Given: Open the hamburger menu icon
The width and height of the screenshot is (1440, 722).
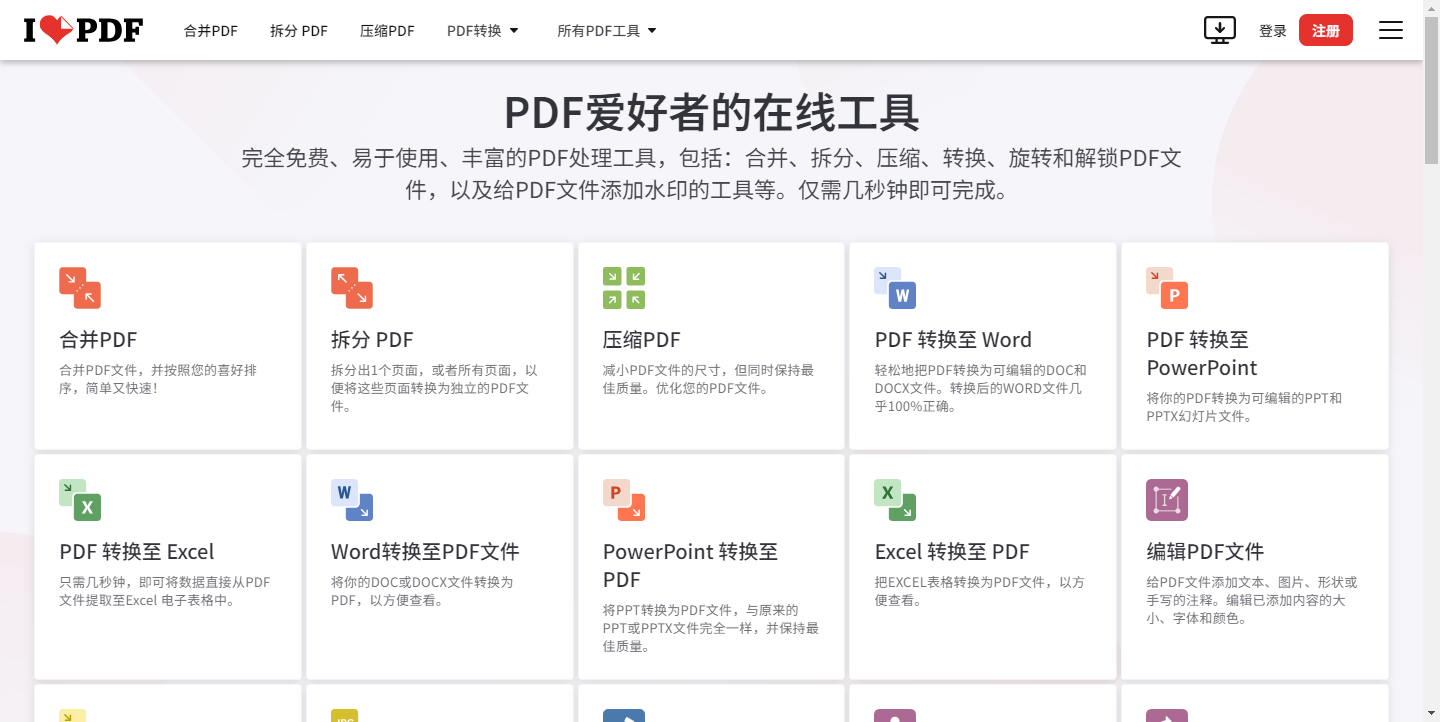Looking at the screenshot, I should point(1391,30).
